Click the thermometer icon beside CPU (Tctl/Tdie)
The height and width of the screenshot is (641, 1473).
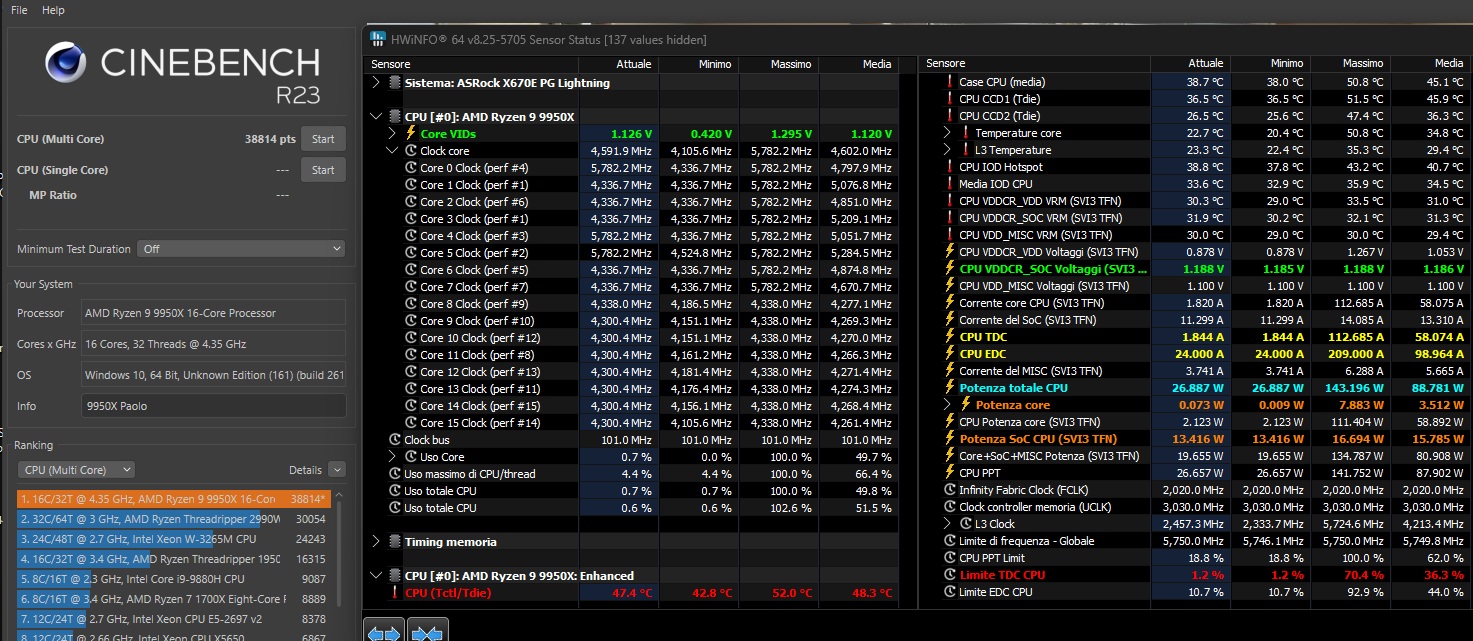click(x=394, y=593)
